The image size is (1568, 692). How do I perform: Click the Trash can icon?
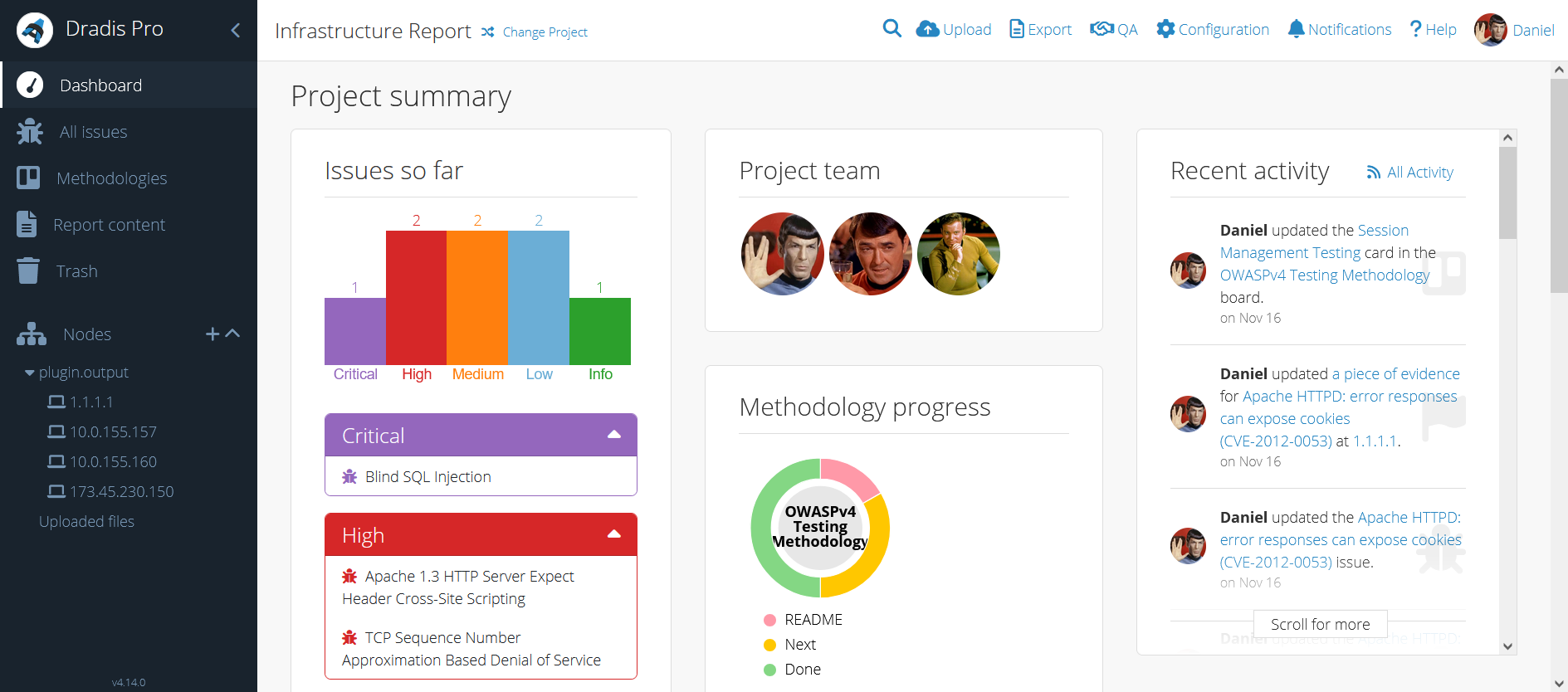tap(28, 270)
